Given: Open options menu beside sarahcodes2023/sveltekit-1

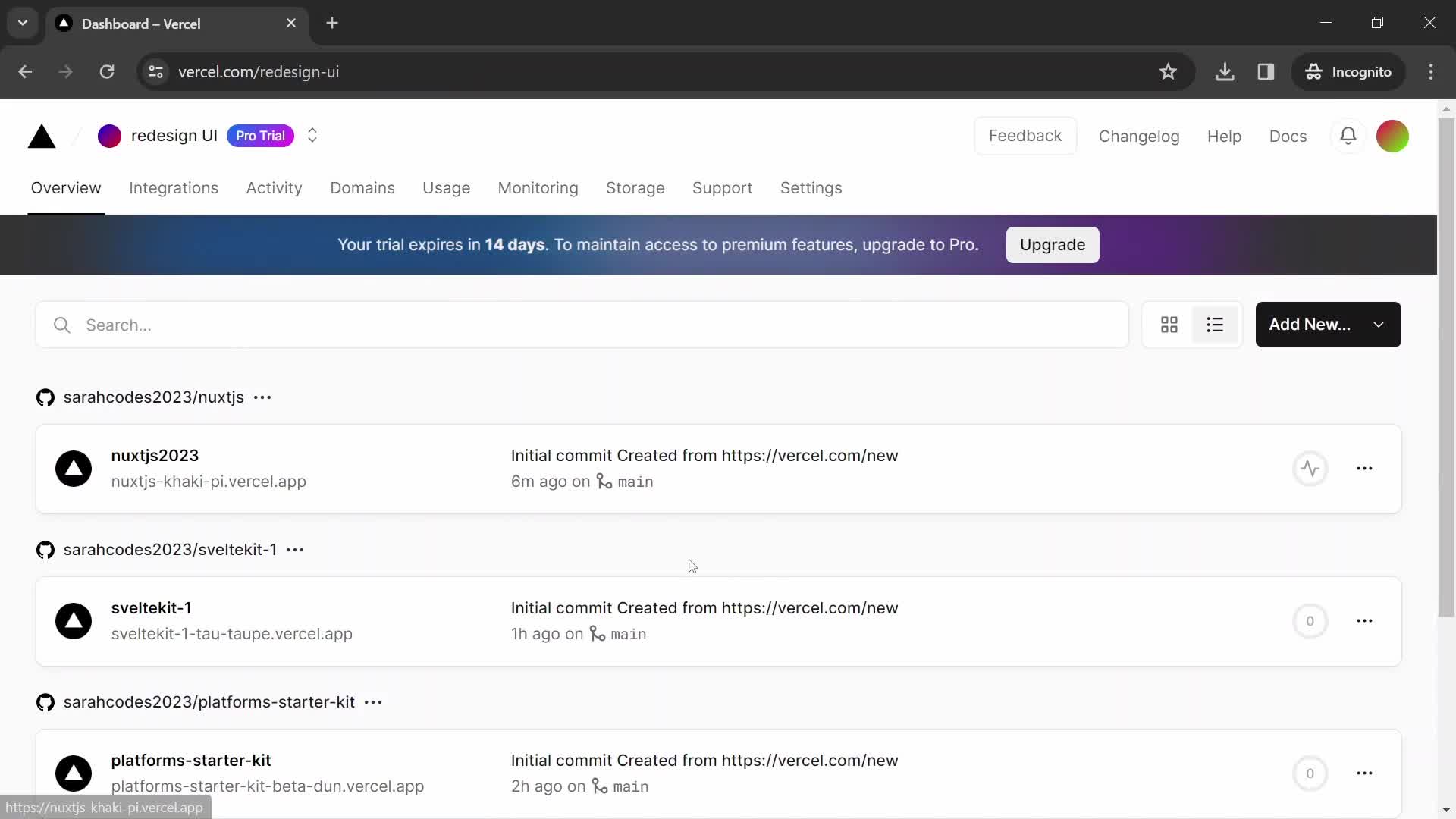Looking at the screenshot, I should [x=295, y=550].
